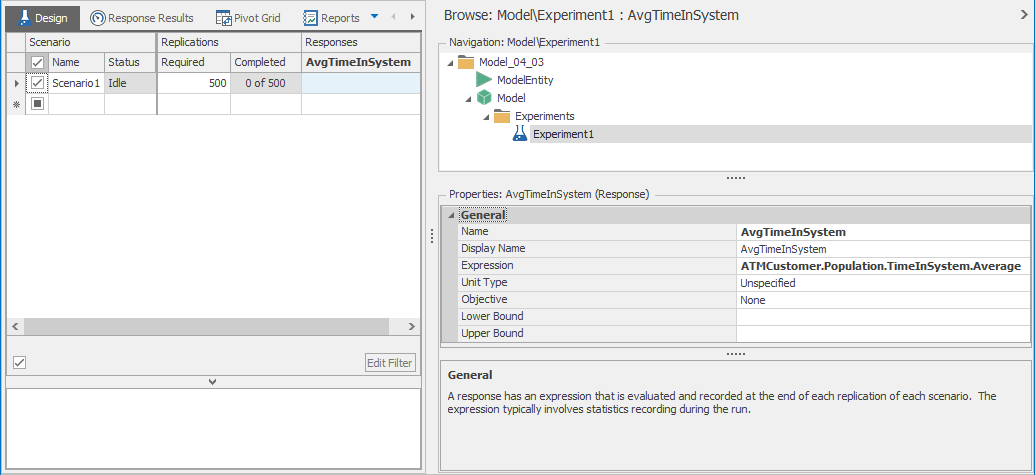This screenshot has width=1035, height=475.
Task: Click the AvgTimeInSystem column header
Action: [360, 62]
